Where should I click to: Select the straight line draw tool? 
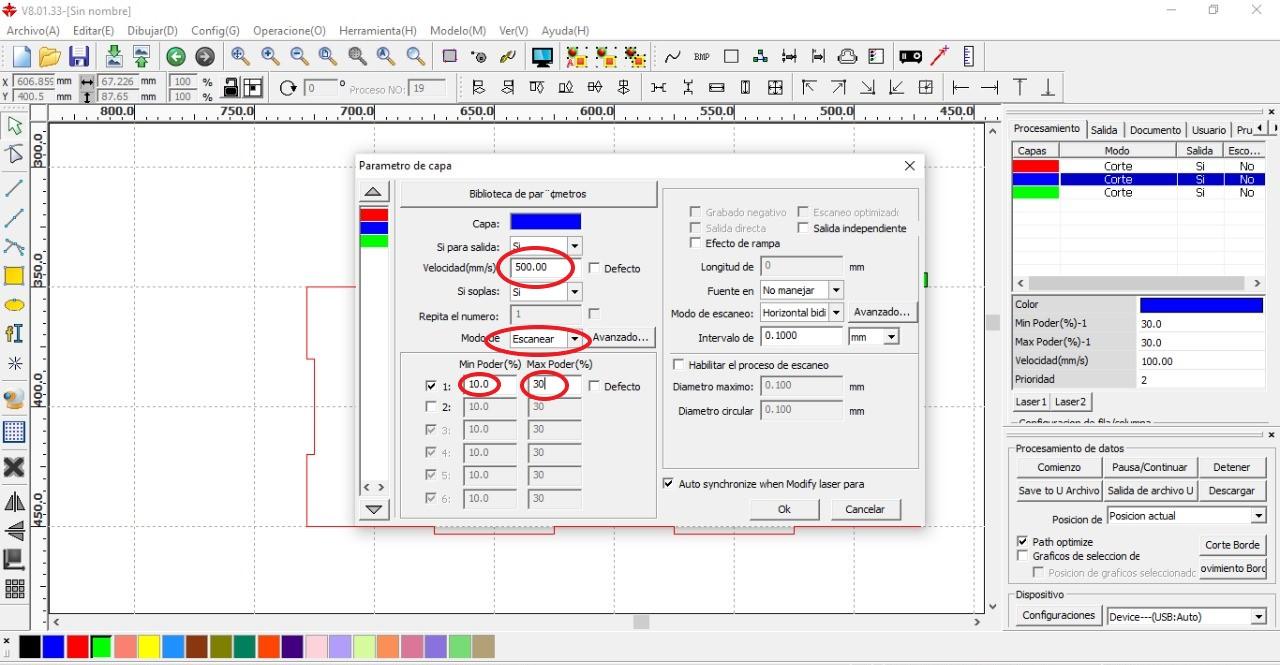[14, 188]
